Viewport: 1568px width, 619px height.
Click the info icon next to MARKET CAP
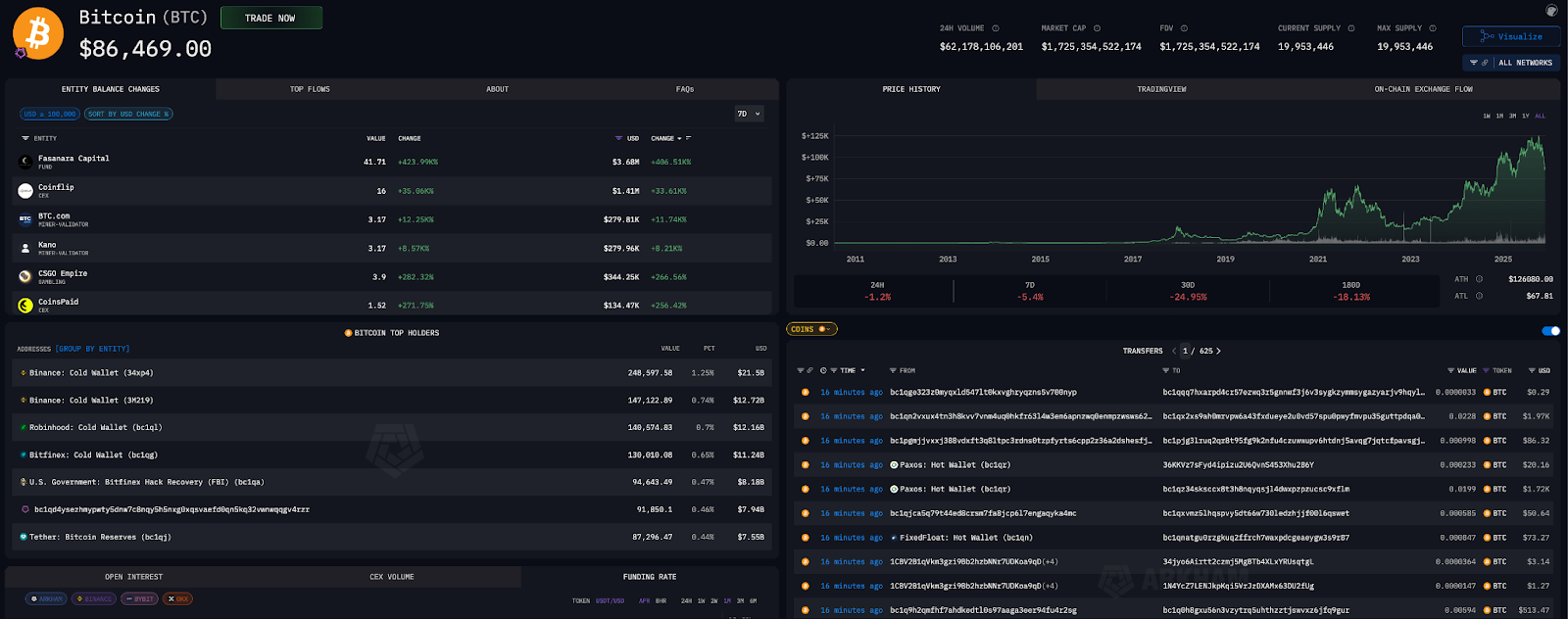[x=1097, y=28]
